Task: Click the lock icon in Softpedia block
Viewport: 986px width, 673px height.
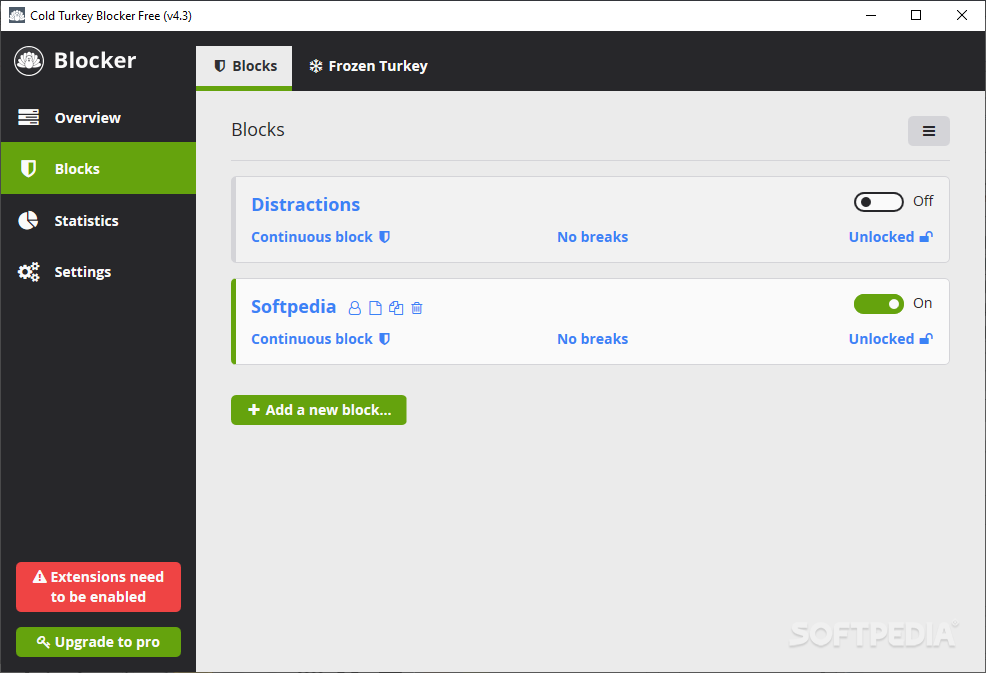Action: (926, 339)
